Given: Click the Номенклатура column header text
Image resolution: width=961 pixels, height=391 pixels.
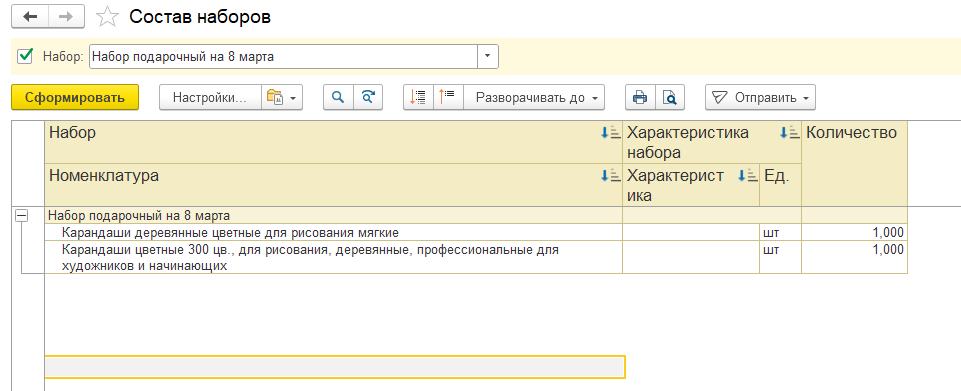Looking at the screenshot, I should click(x=104, y=176).
